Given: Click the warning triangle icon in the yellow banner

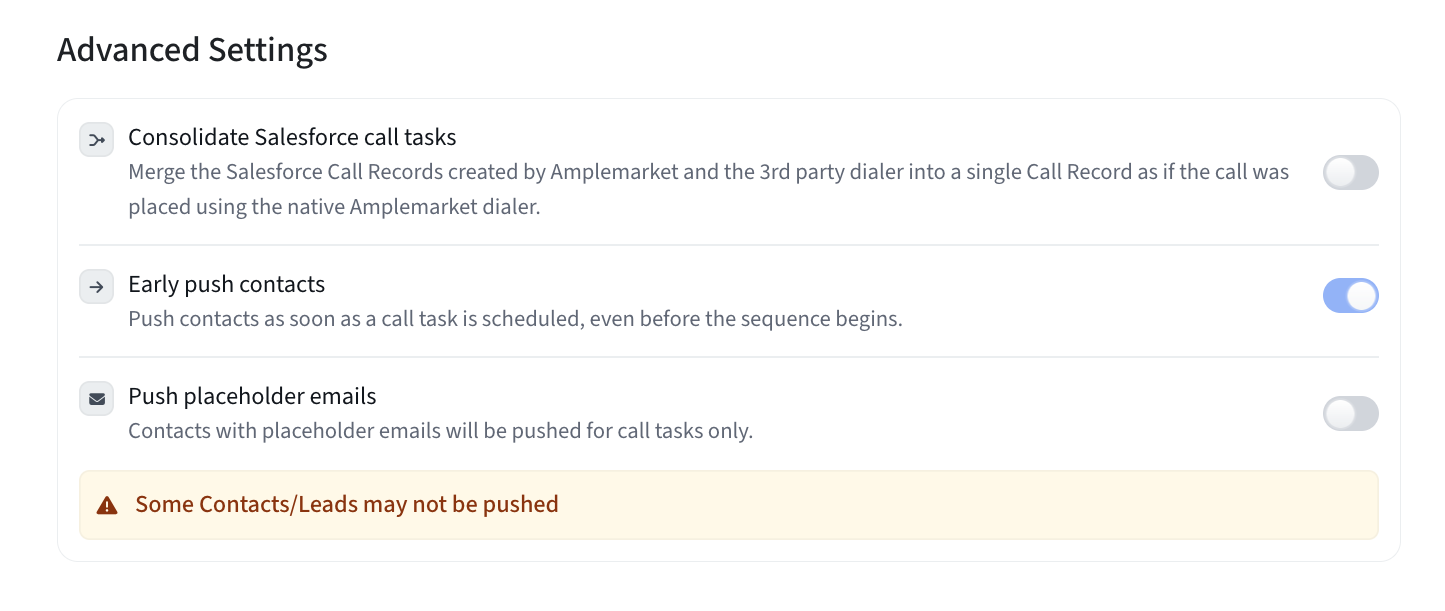Looking at the screenshot, I should (107, 505).
